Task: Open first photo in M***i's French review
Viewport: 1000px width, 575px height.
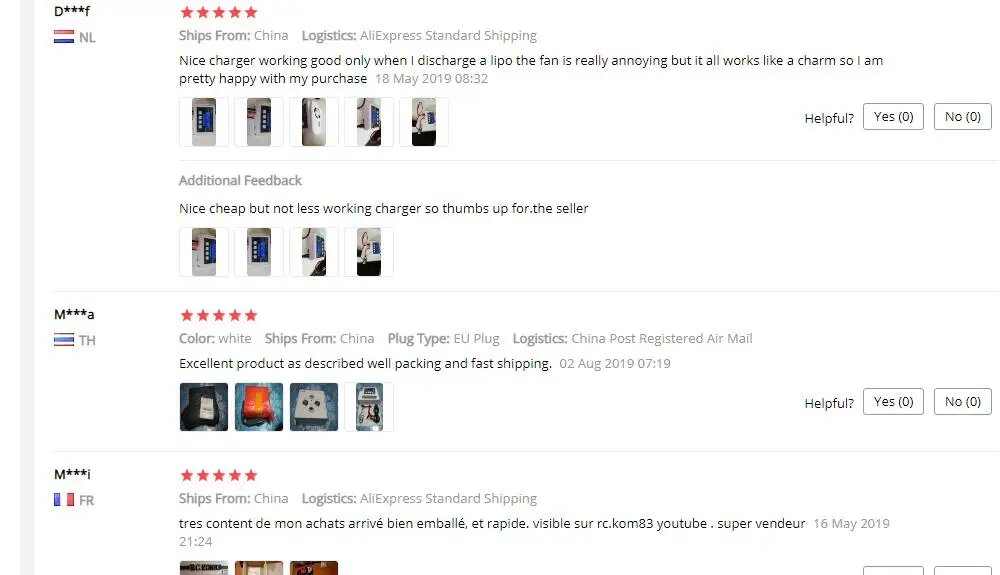Action: (x=203, y=568)
